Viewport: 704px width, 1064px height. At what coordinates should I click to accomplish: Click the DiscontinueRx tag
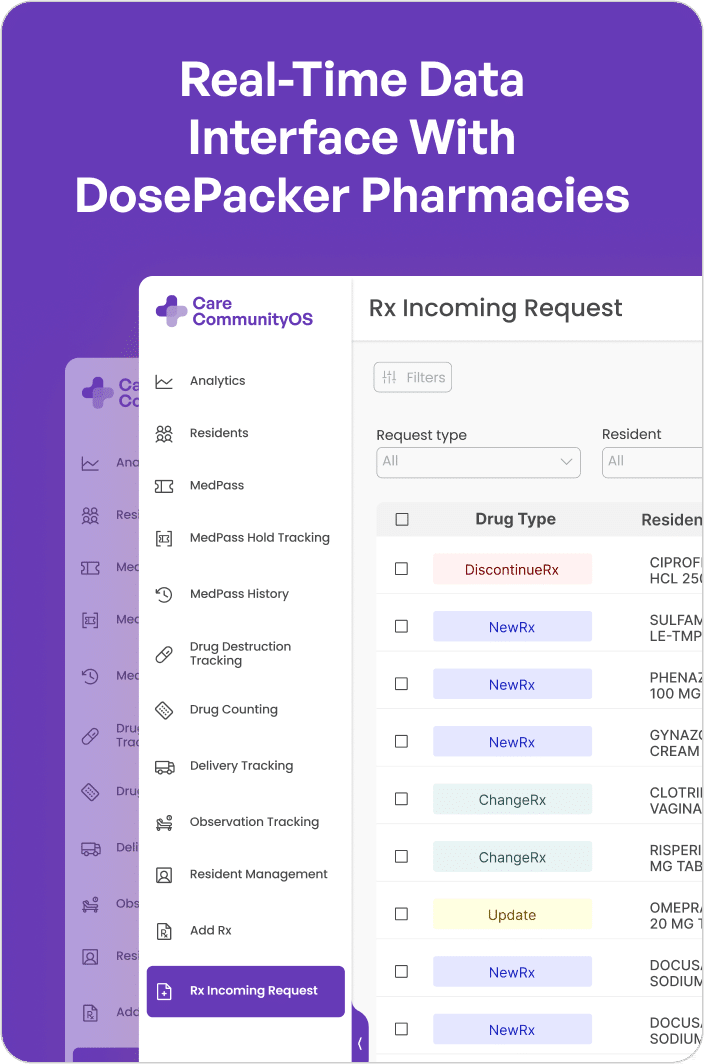pos(513,569)
